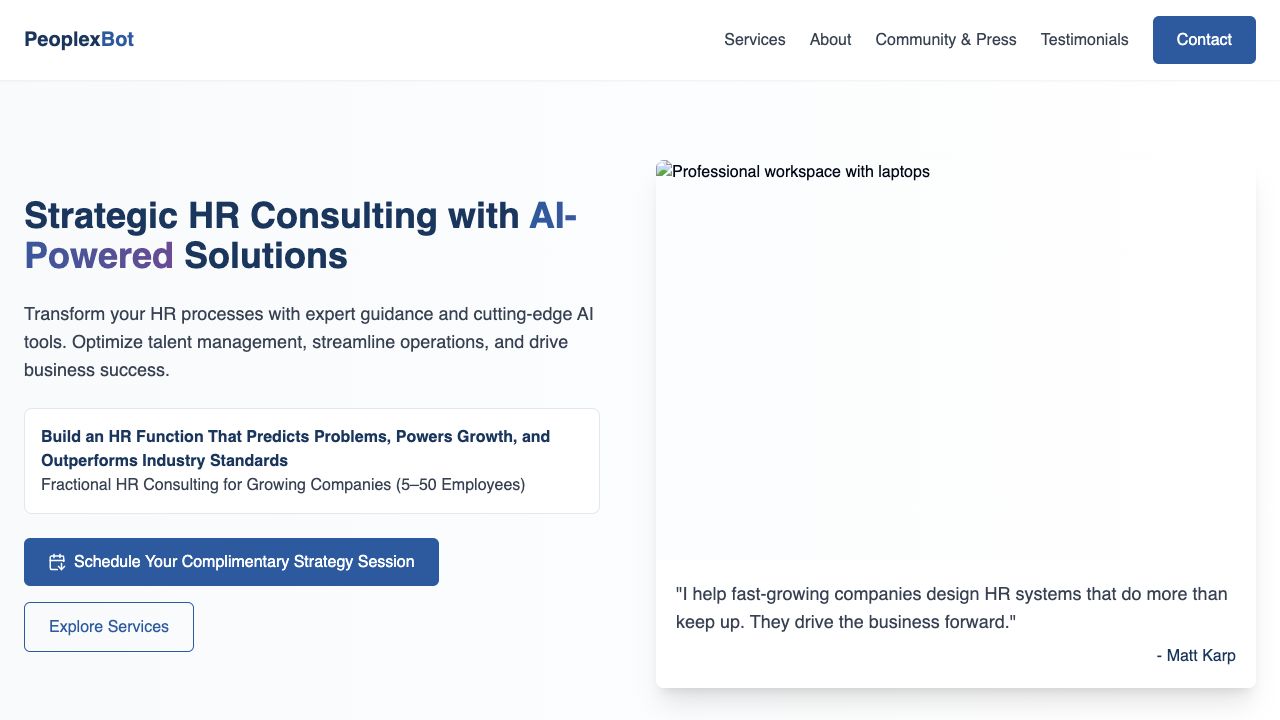Open the Services navigation link
Screen dimensions: 1280x720
point(755,40)
